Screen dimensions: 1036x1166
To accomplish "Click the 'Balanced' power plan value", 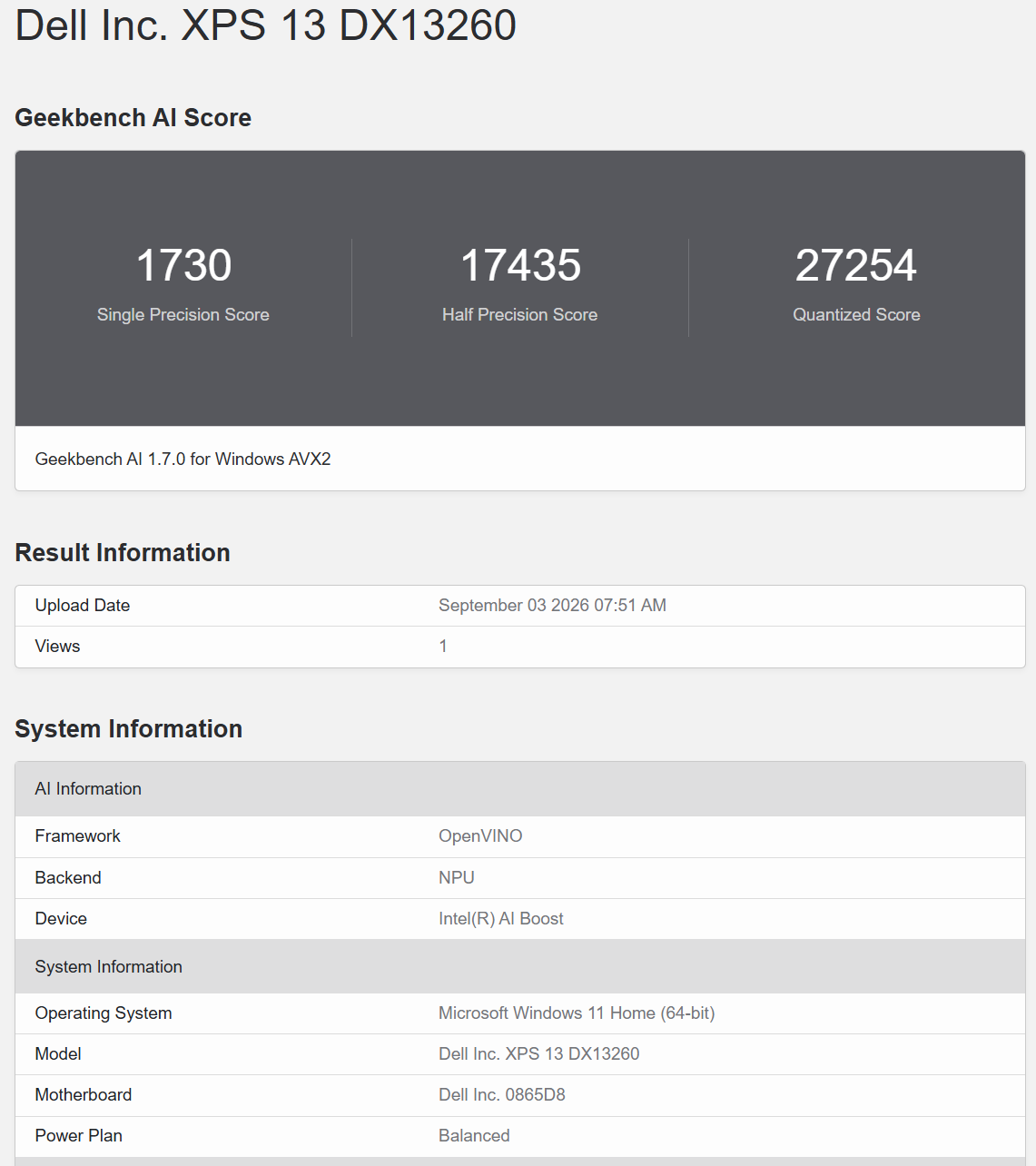I will pos(474,1136).
